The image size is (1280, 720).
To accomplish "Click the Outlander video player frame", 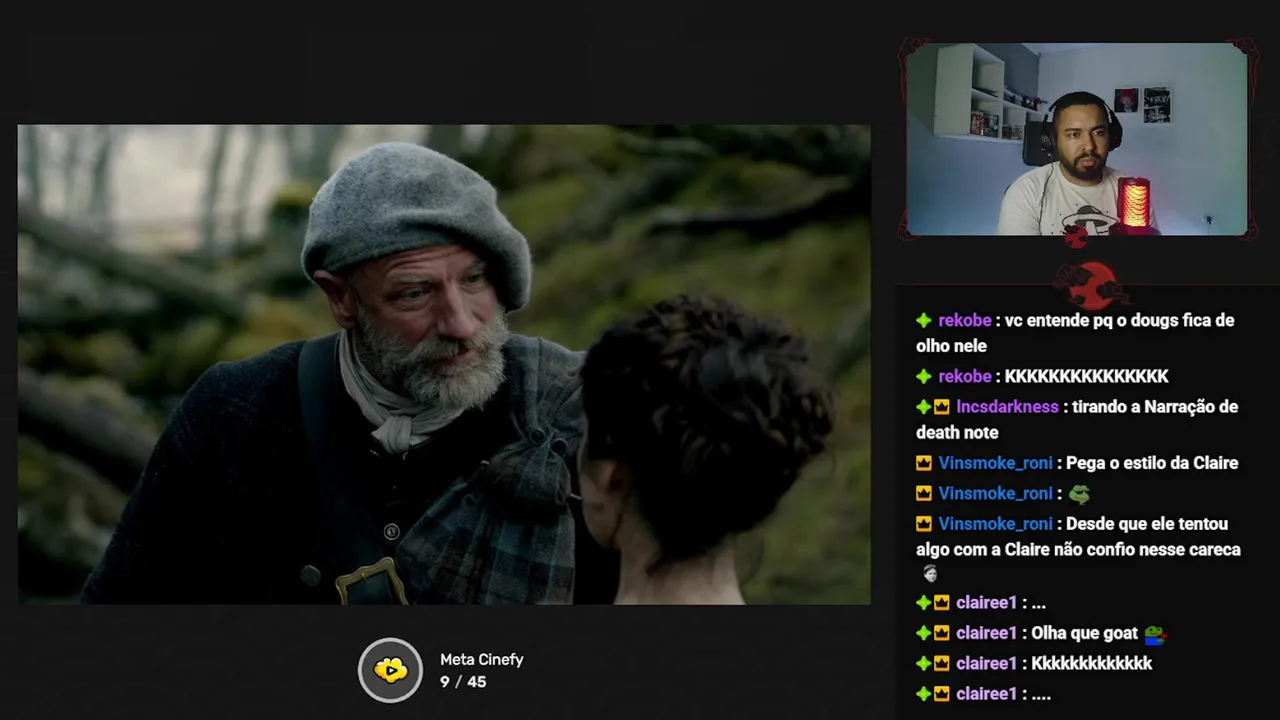I will (444, 364).
